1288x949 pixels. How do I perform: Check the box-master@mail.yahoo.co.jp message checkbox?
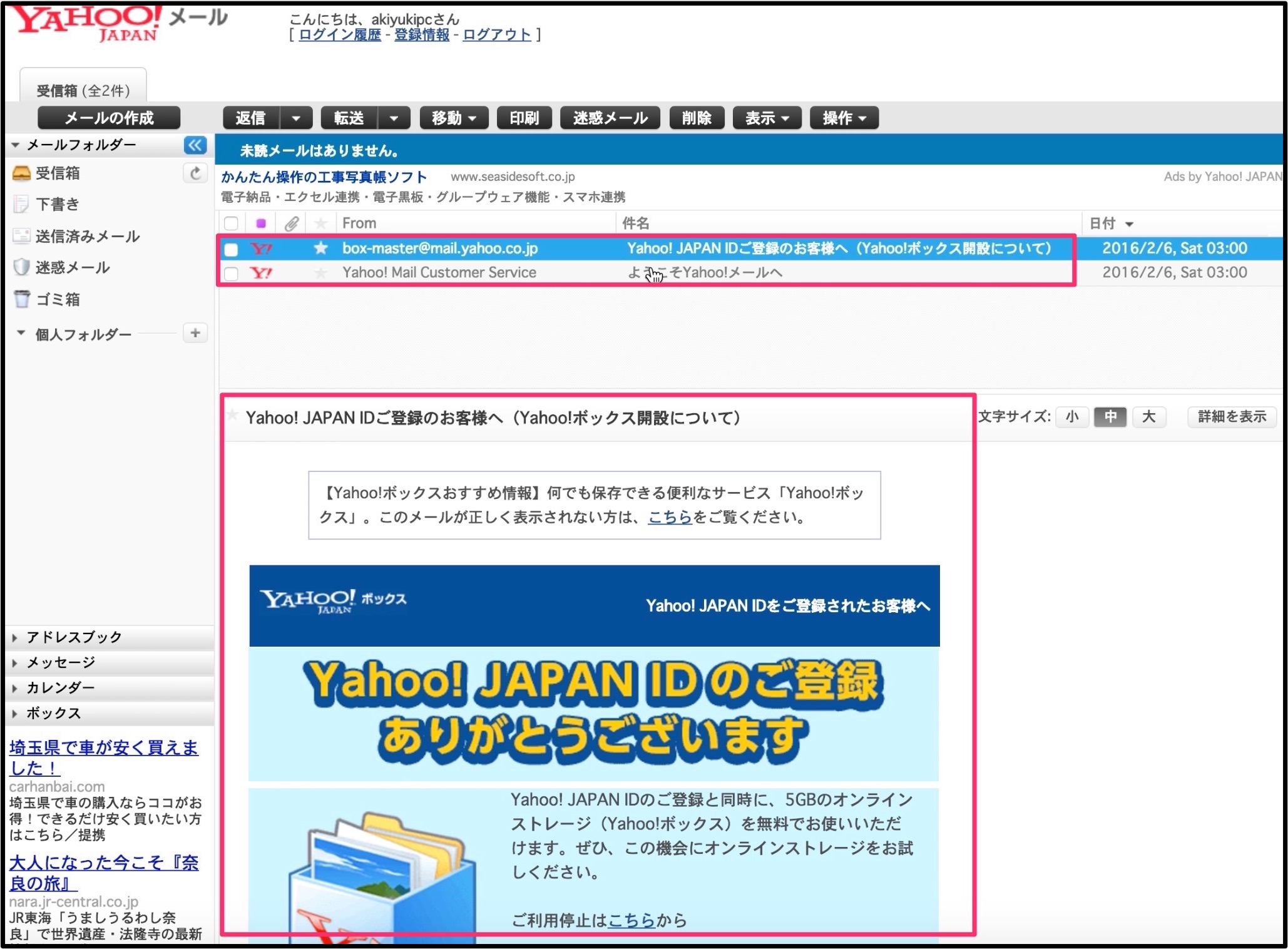tap(231, 249)
